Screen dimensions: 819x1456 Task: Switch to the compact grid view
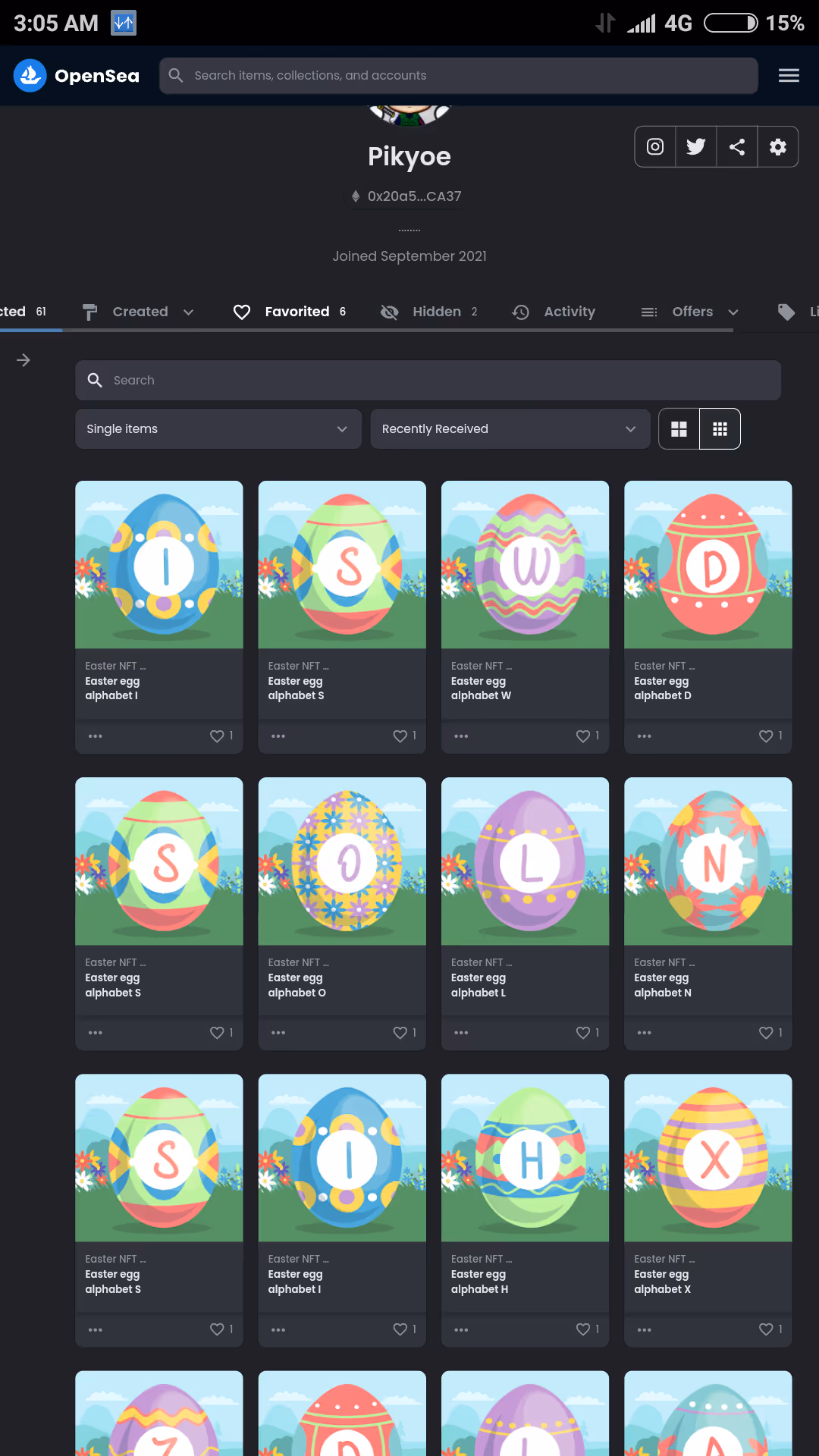(x=720, y=429)
